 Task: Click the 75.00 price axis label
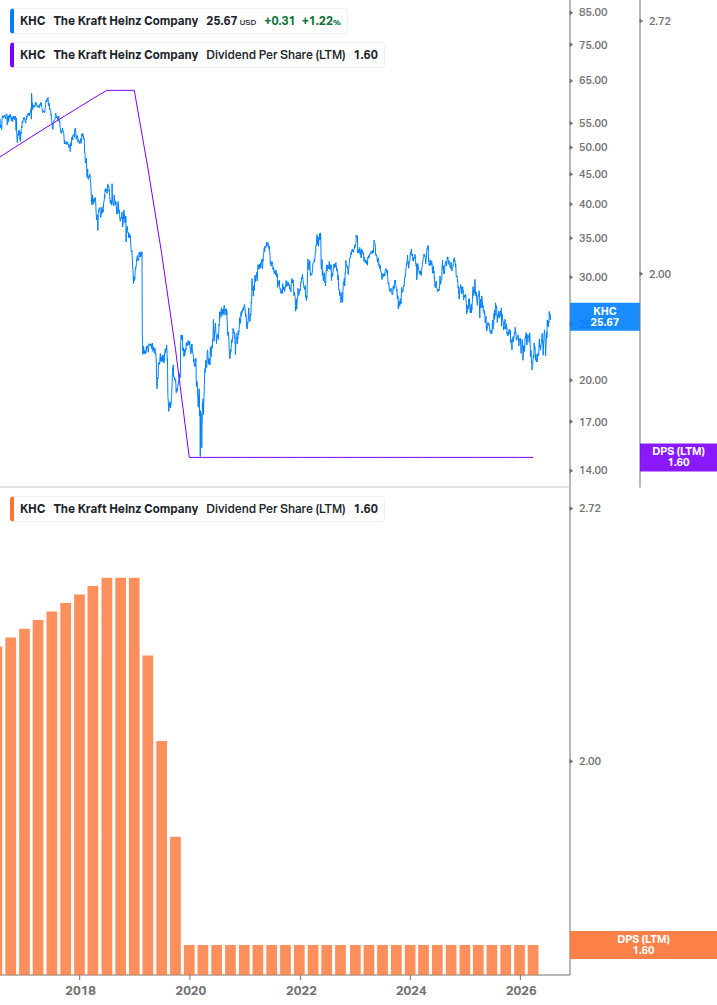point(593,46)
